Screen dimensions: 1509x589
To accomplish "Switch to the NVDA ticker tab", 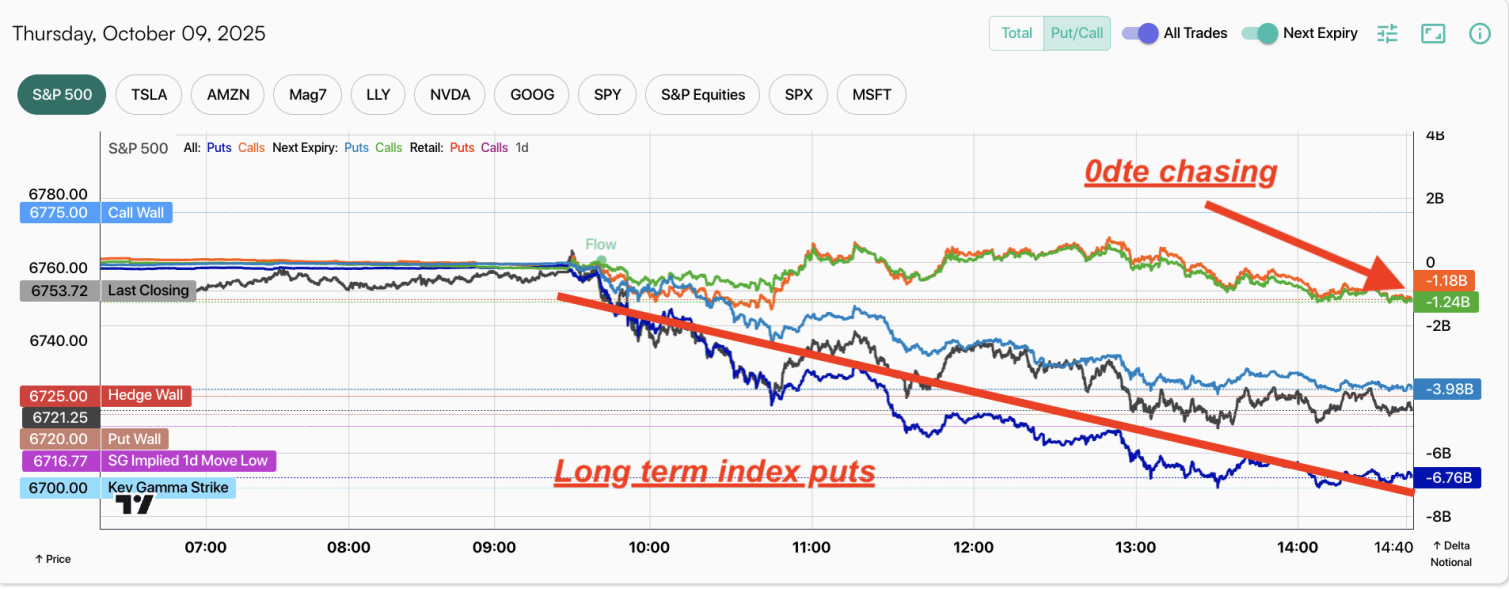I will tap(450, 95).
